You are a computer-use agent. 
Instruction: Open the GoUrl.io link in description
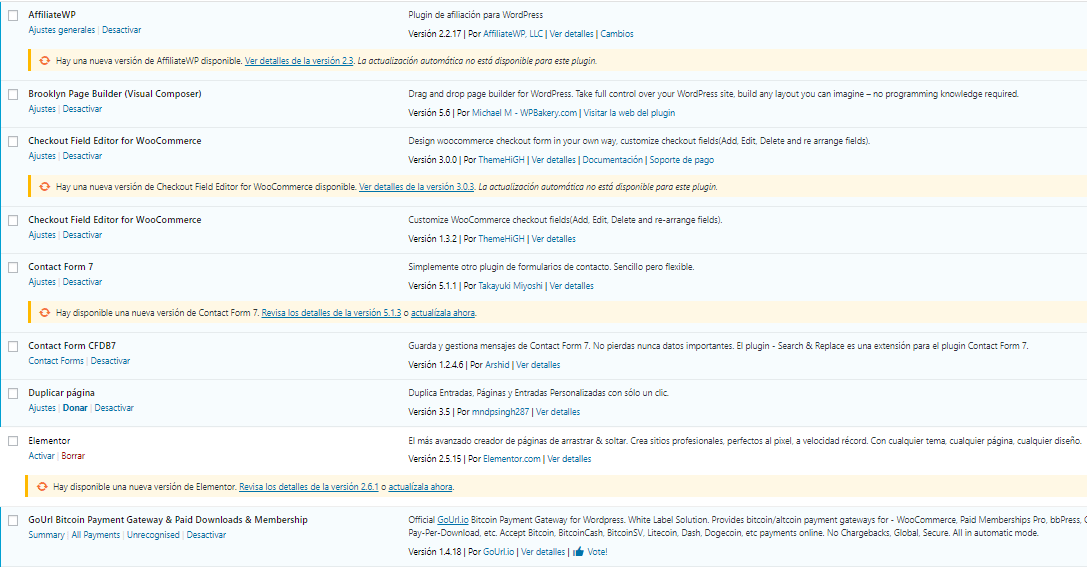pyautogui.click(x=453, y=521)
